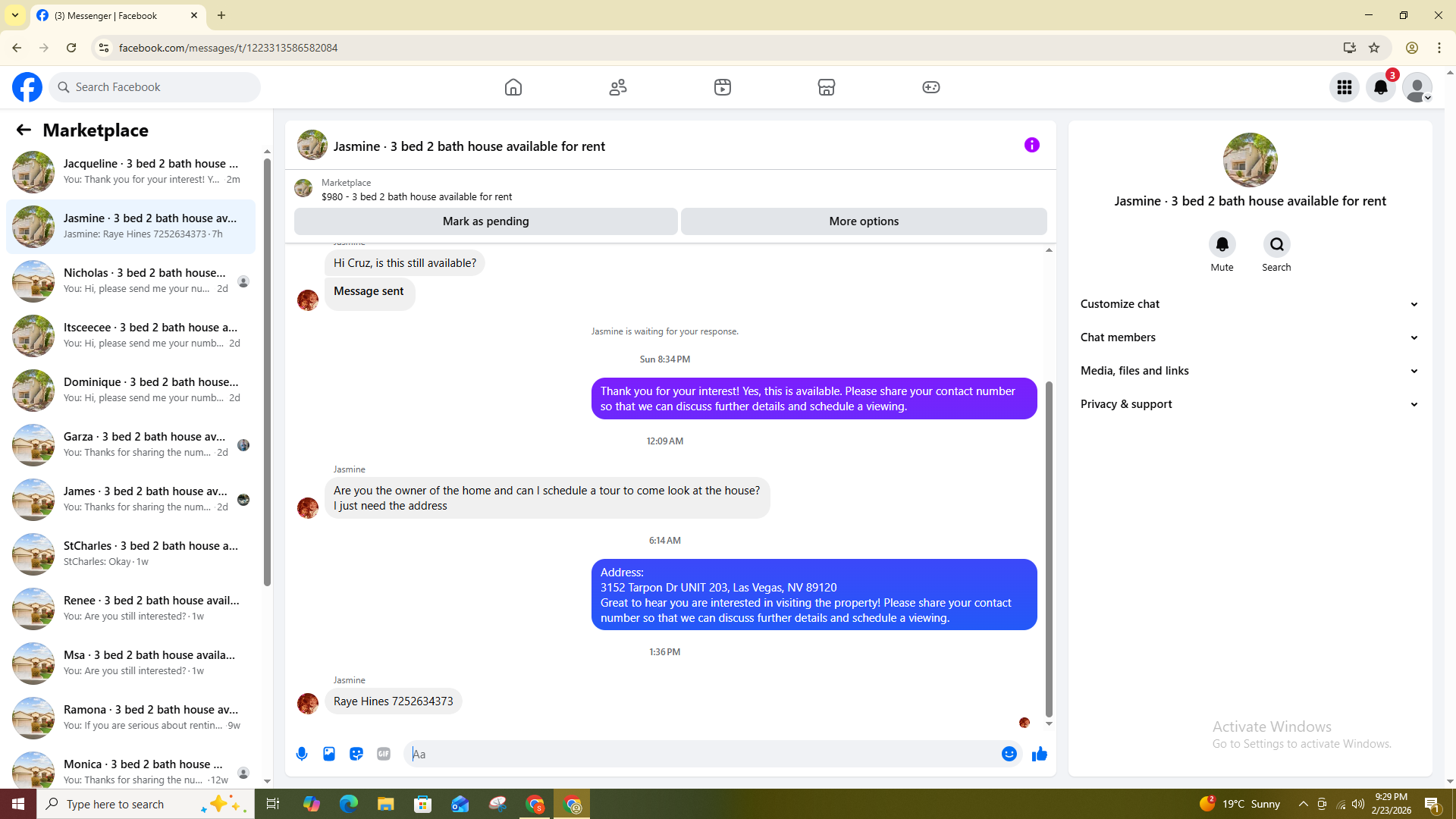Screen dimensions: 1456x819
Task: Click Mark as pending button
Action: (x=485, y=221)
